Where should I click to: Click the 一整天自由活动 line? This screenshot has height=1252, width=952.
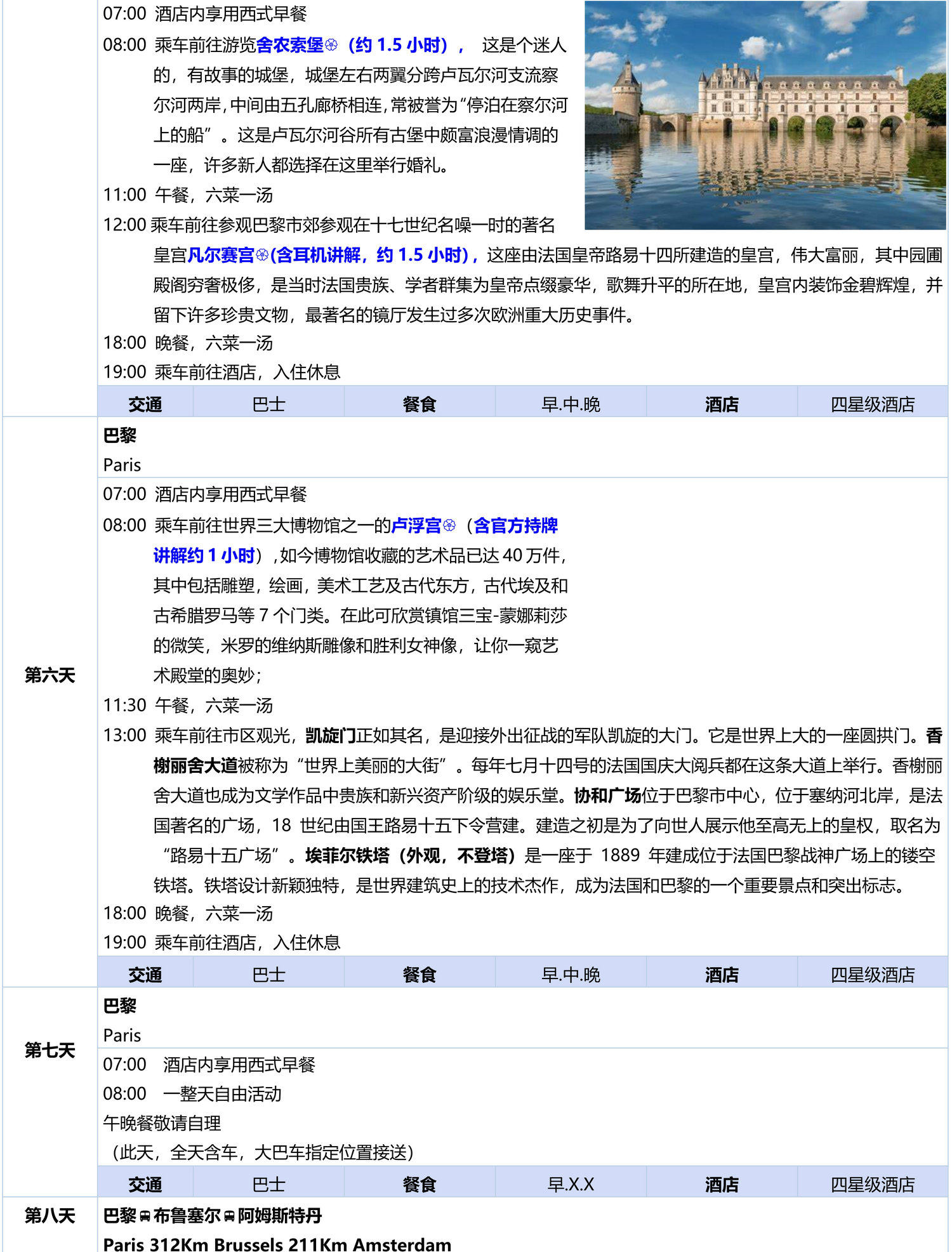(221, 1094)
